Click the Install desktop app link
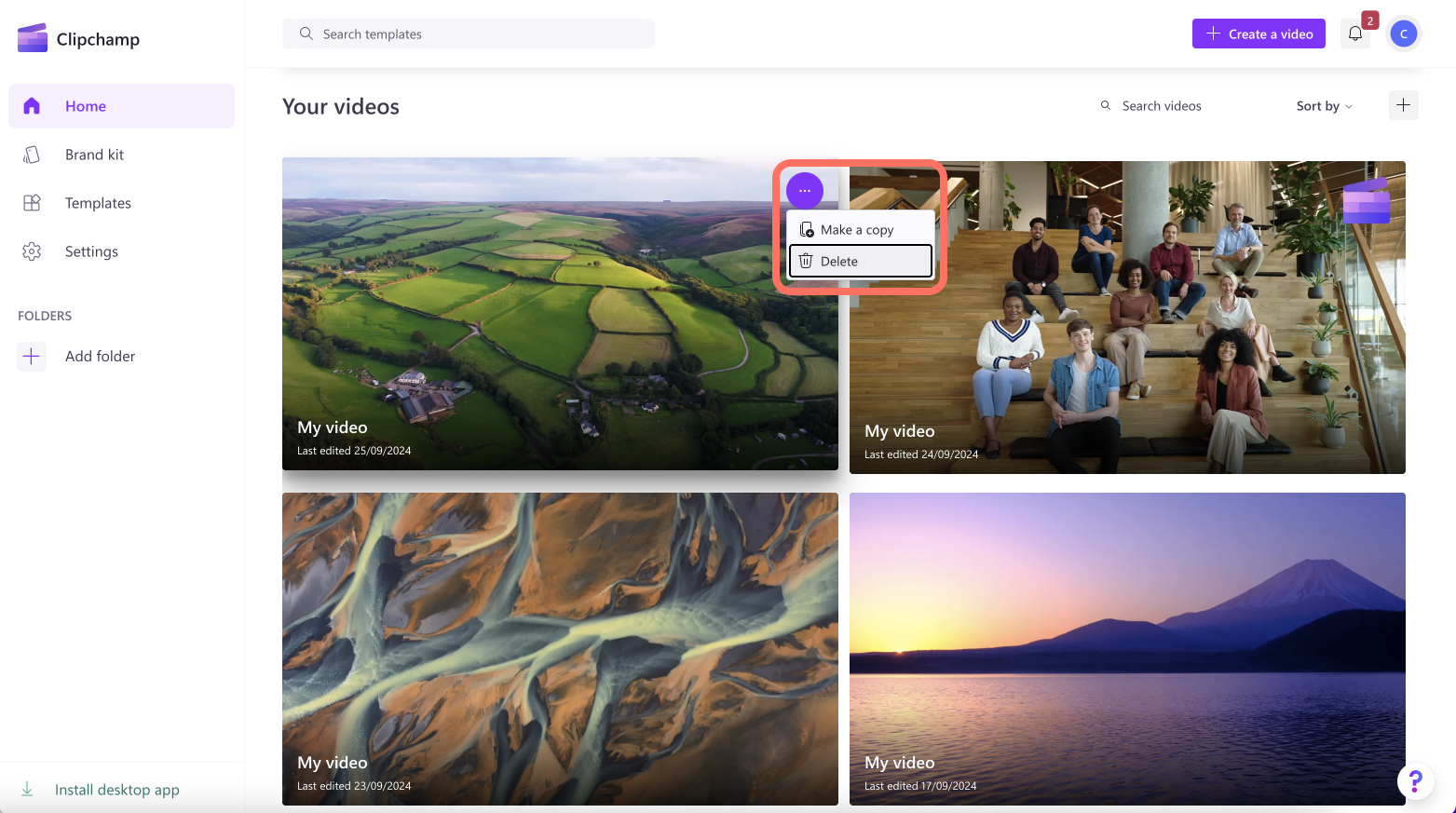1456x813 pixels. tap(117, 790)
